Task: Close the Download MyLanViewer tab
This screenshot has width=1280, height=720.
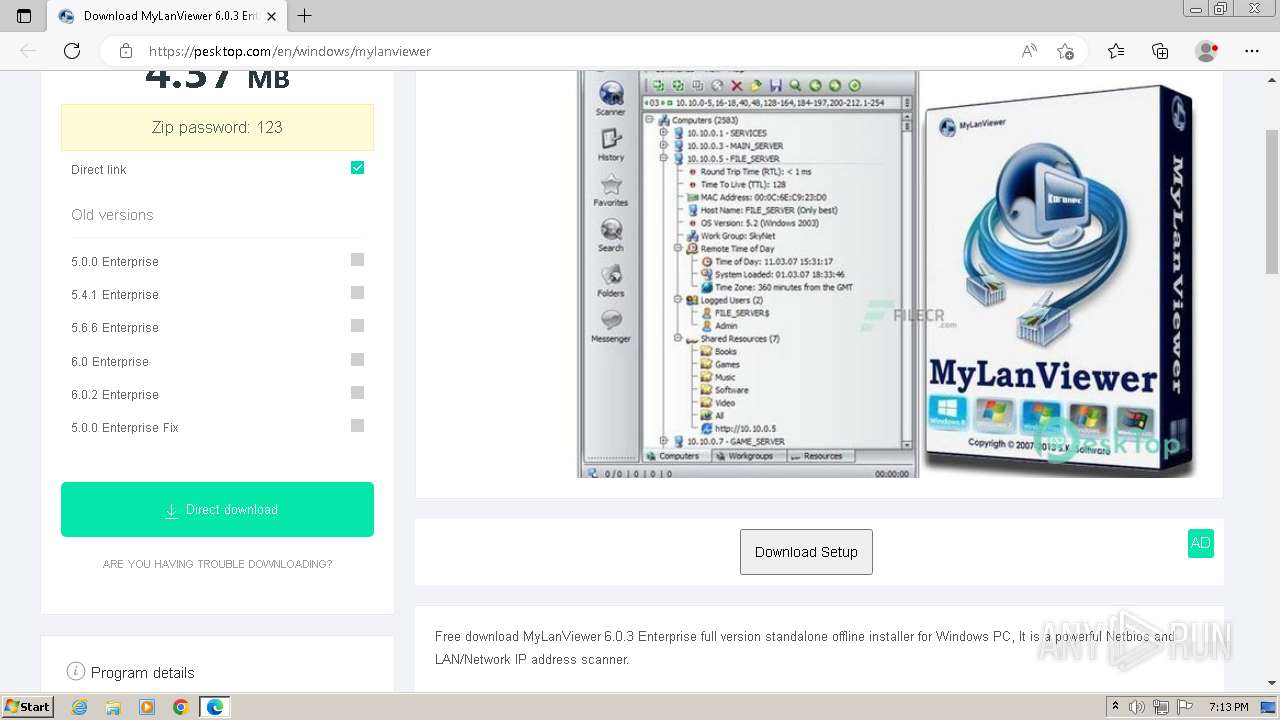Action: coord(270,16)
